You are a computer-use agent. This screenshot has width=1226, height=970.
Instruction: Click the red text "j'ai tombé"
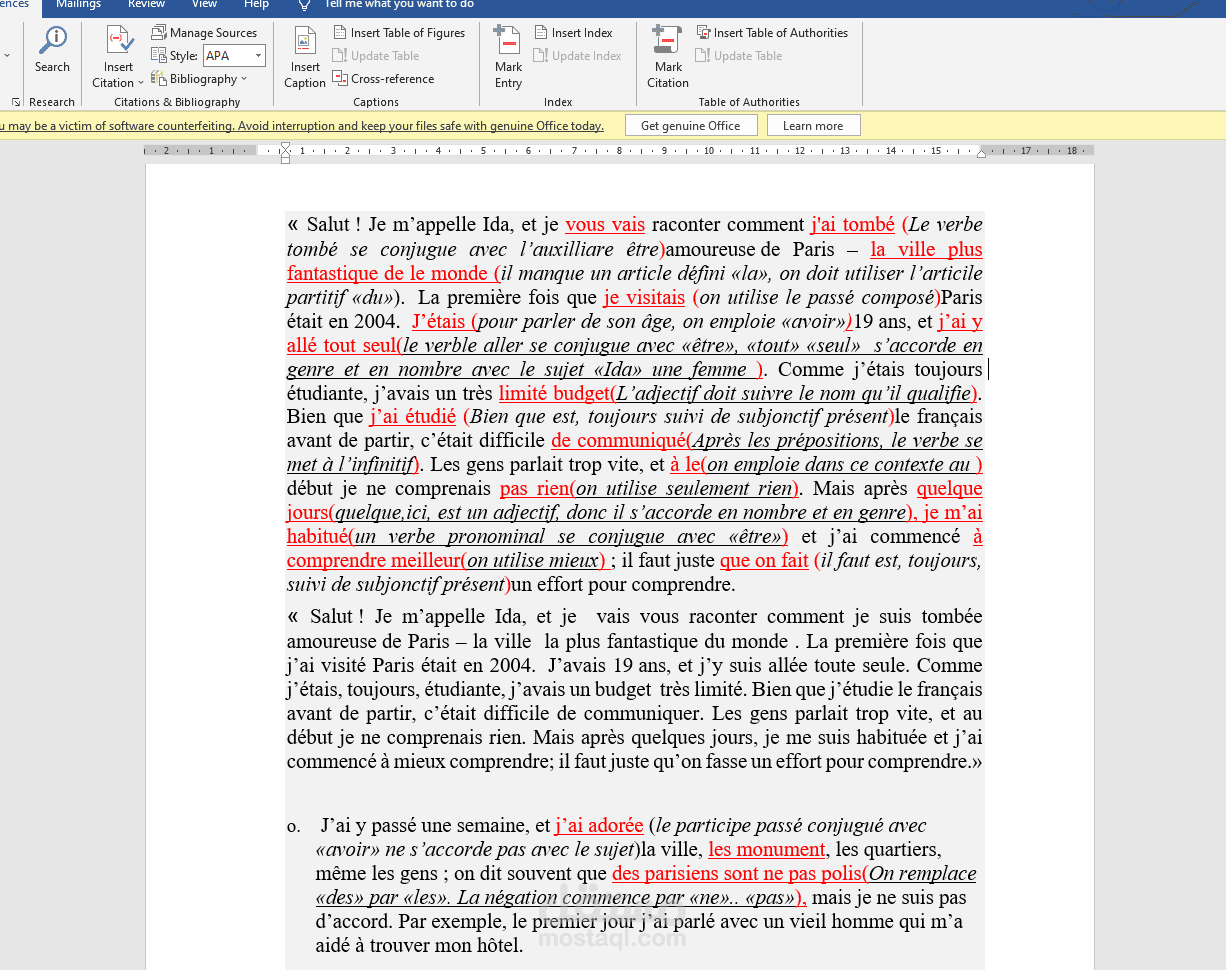852,225
